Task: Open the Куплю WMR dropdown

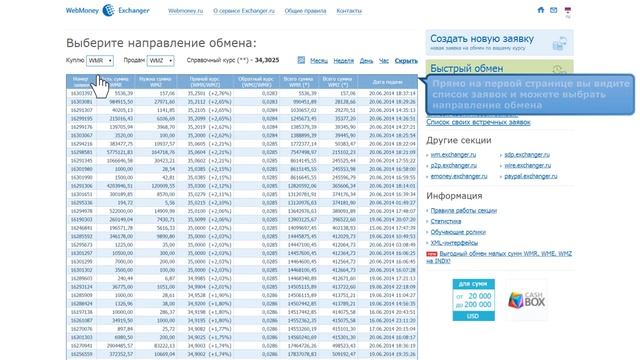Action: tap(100, 60)
